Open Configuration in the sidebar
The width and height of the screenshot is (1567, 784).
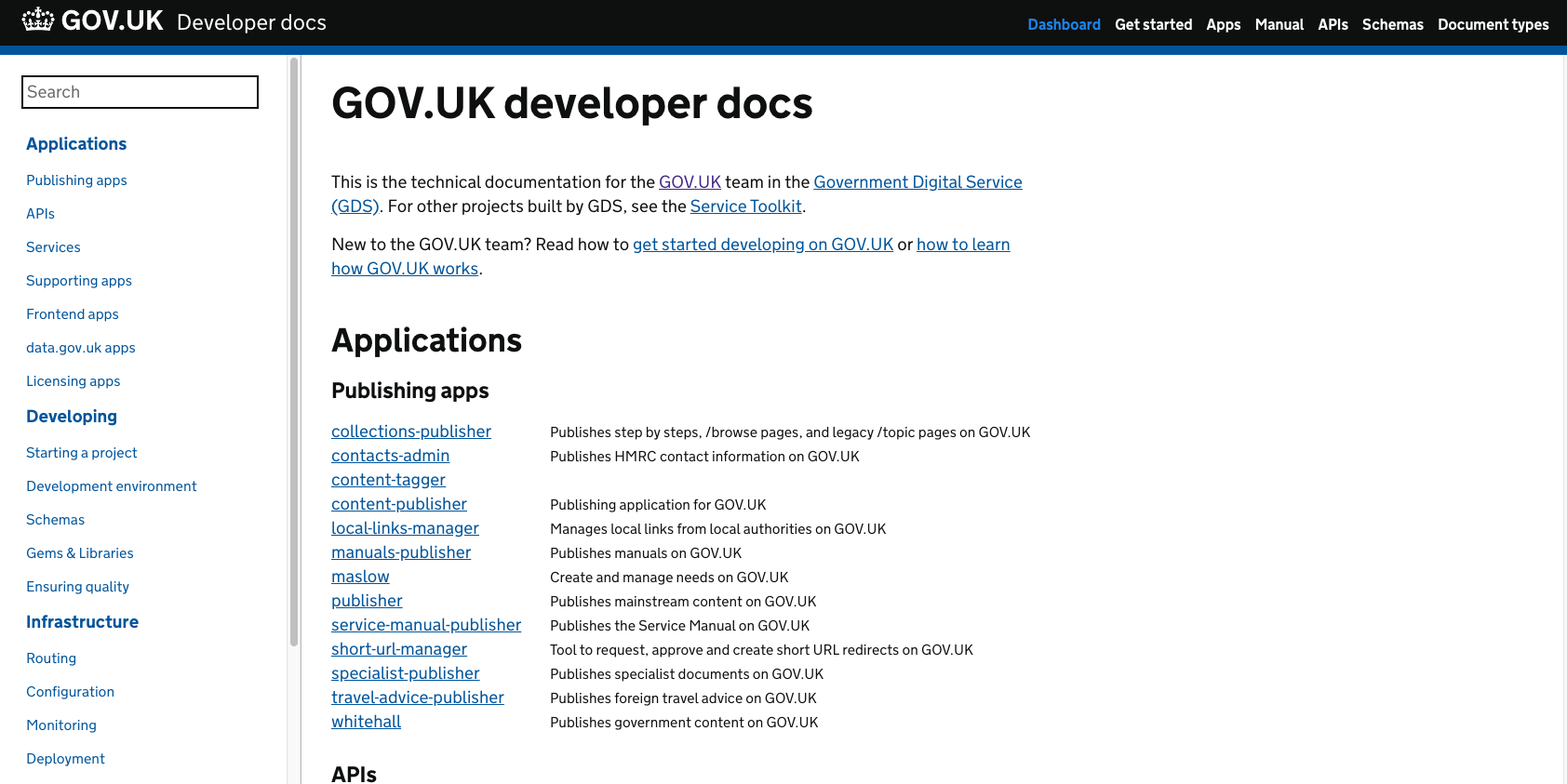[70, 692]
